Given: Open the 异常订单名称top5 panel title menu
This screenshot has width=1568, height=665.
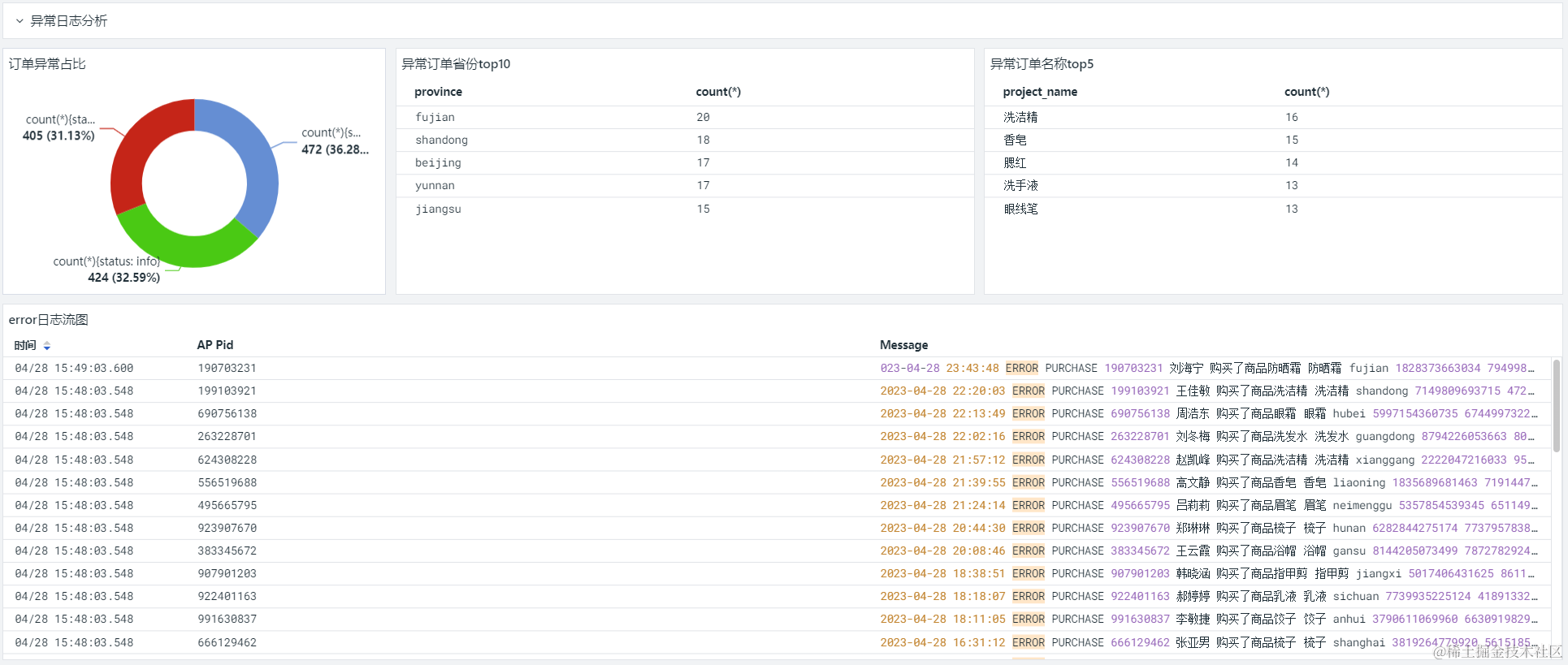Looking at the screenshot, I should pyautogui.click(x=1042, y=64).
